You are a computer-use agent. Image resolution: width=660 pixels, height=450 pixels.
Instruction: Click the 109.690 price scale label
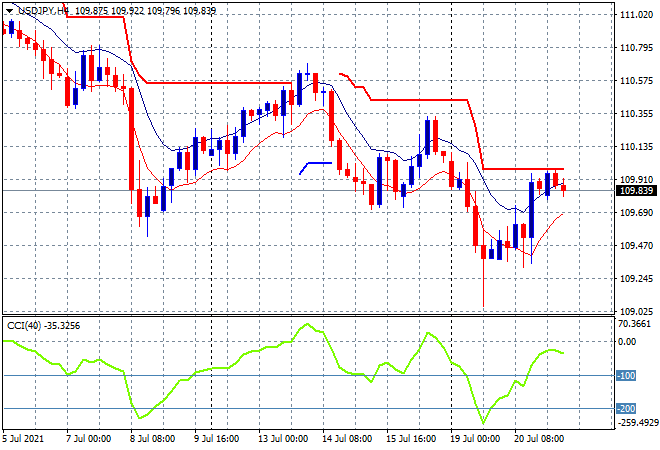click(636, 213)
